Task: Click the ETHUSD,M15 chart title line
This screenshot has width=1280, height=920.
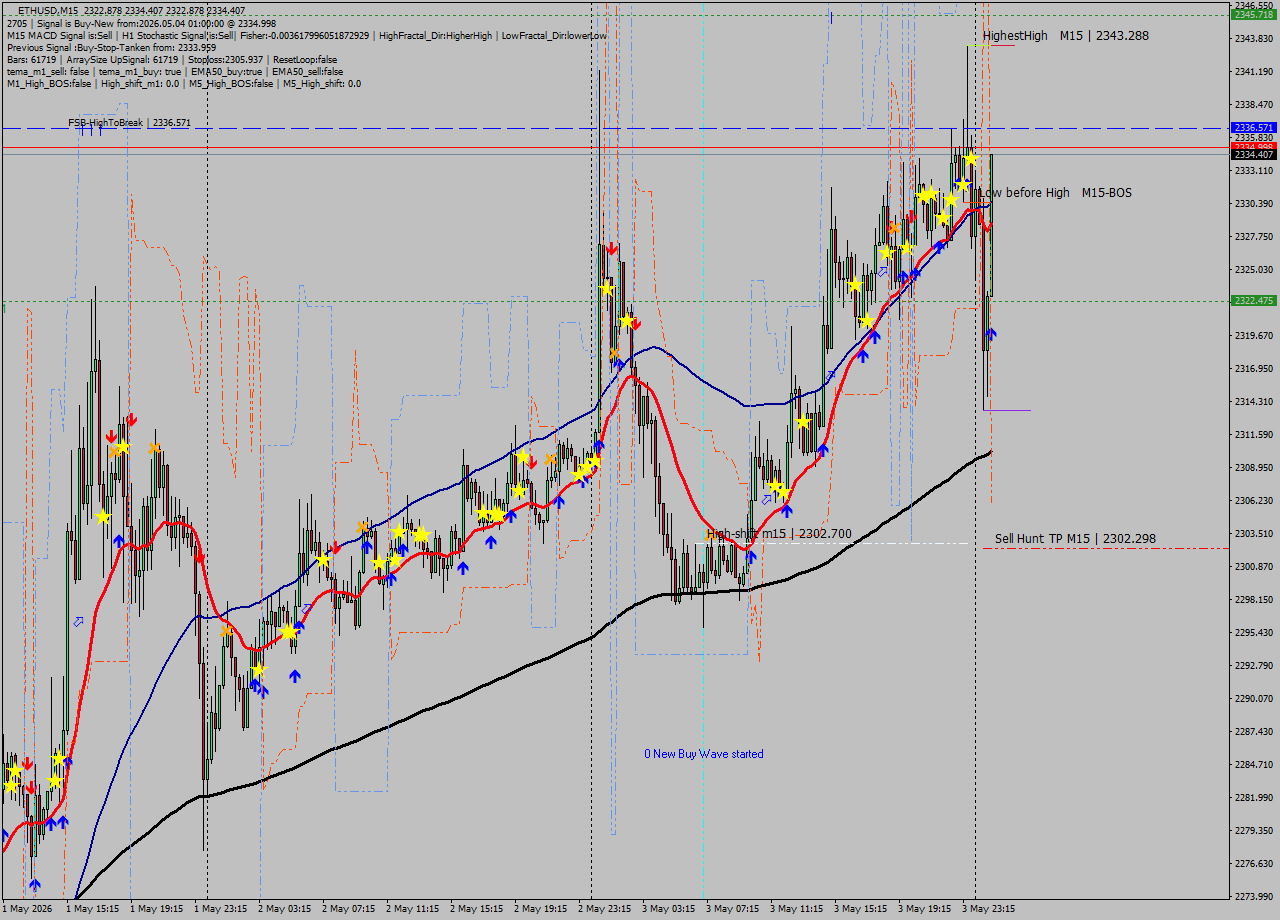Action: [131, 11]
